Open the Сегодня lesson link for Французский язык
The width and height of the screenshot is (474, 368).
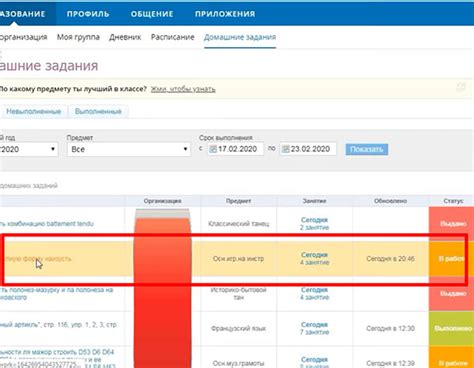[314, 325]
